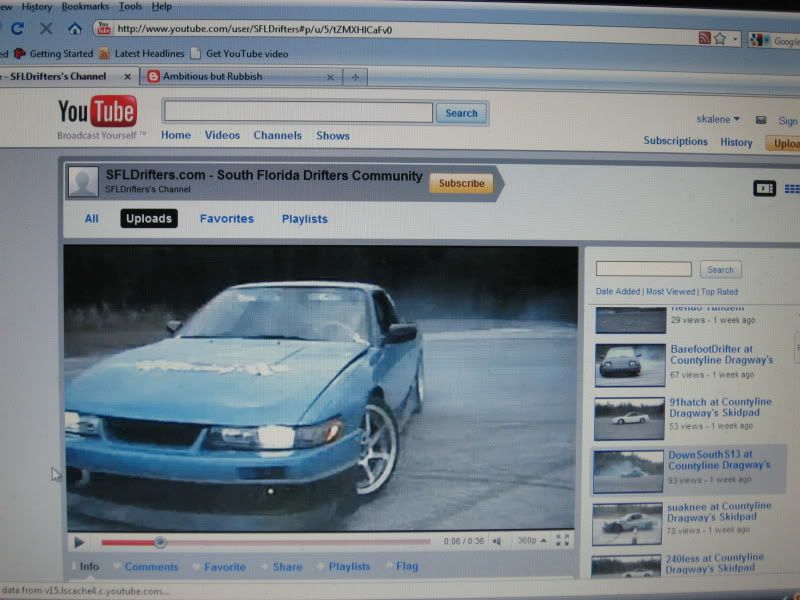Open the Videos navigation link
Viewport: 800px width, 600px height.
pyautogui.click(x=222, y=135)
